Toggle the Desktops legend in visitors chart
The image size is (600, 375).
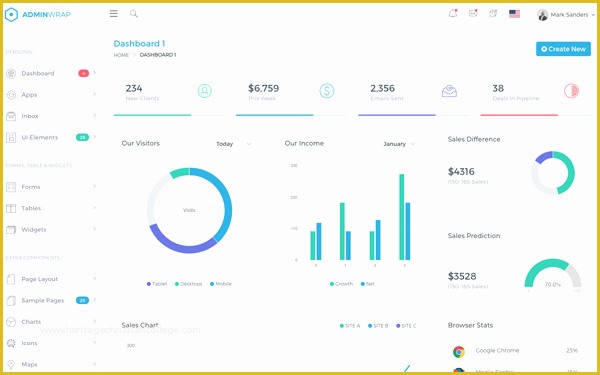point(189,284)
